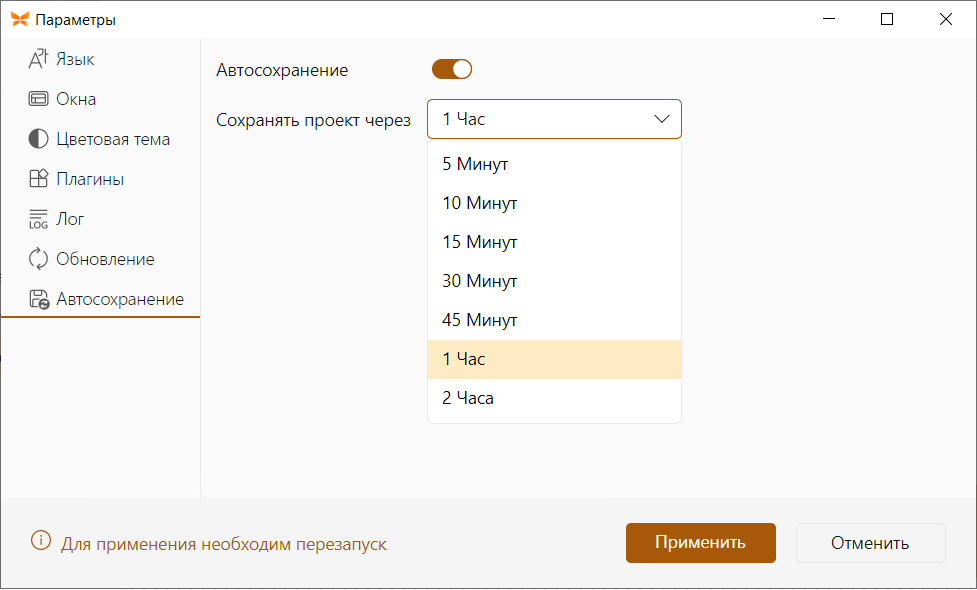
Task: Select the highlighted 1 Час item
Action: coord(554,359)
